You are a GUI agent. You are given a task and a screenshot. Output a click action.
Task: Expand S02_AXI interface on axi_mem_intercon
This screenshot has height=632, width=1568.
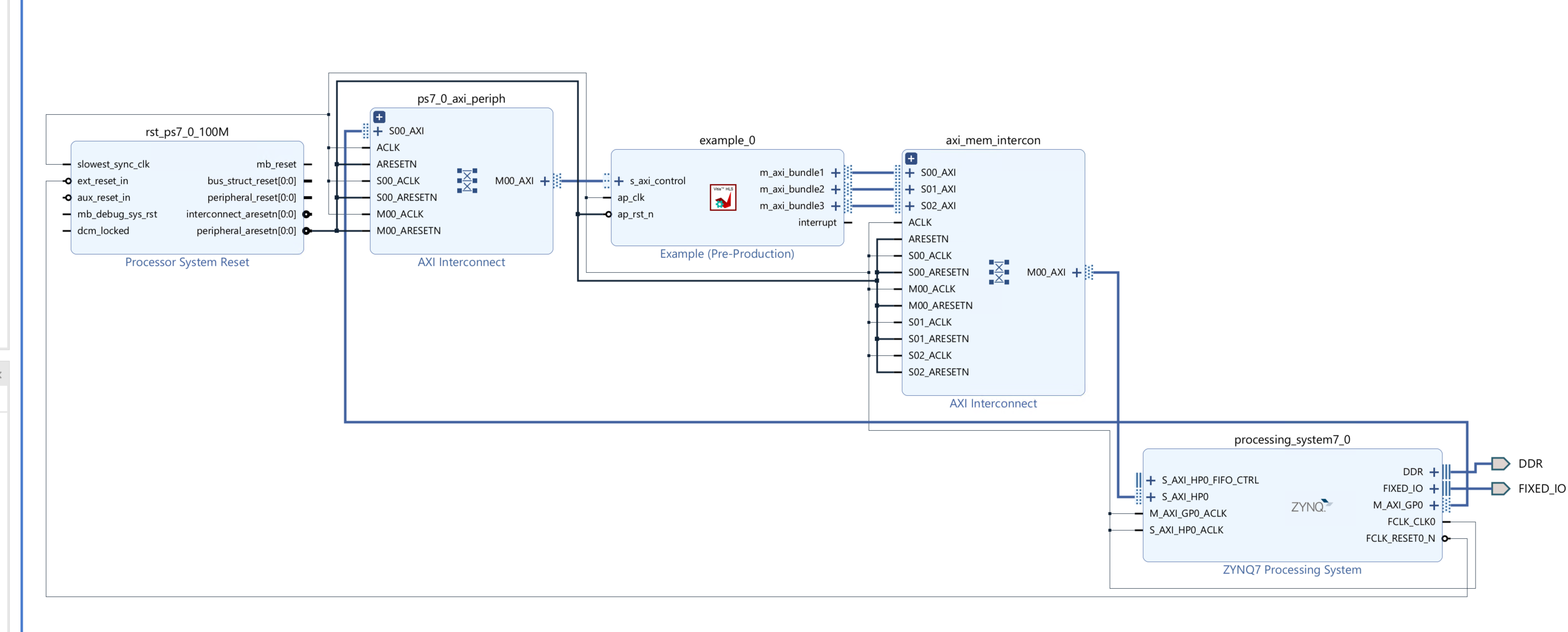pyautogui.click(x=910, y=206)
